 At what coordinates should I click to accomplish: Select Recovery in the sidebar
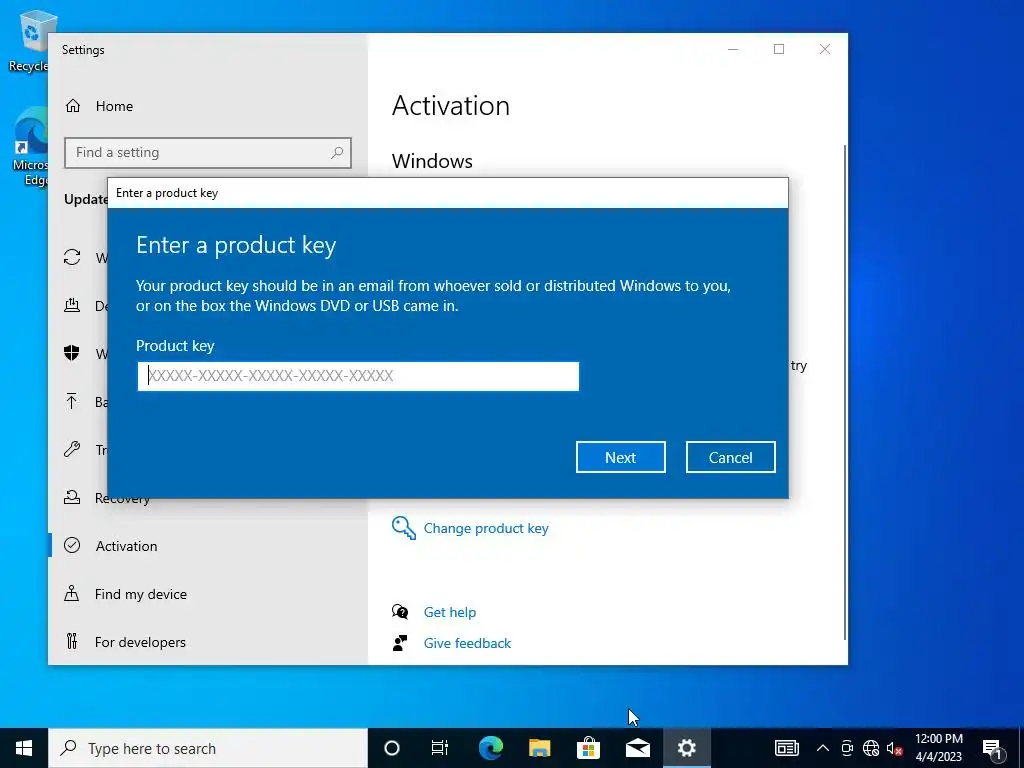(122, 498)
